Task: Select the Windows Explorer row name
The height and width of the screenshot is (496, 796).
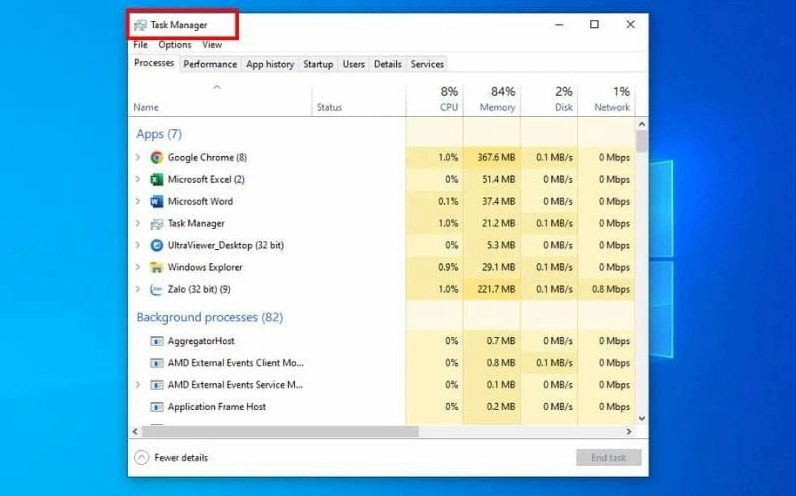Action: point(205,267)
